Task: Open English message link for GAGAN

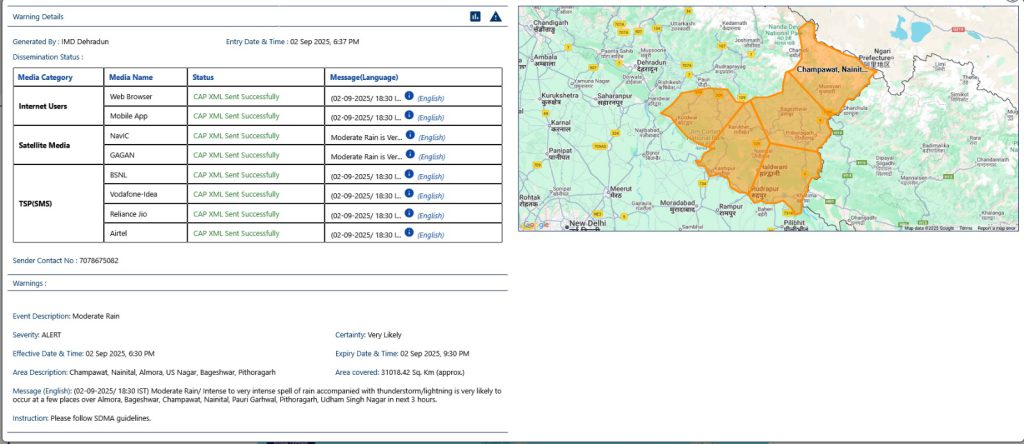Action: (x=432, y=157)
